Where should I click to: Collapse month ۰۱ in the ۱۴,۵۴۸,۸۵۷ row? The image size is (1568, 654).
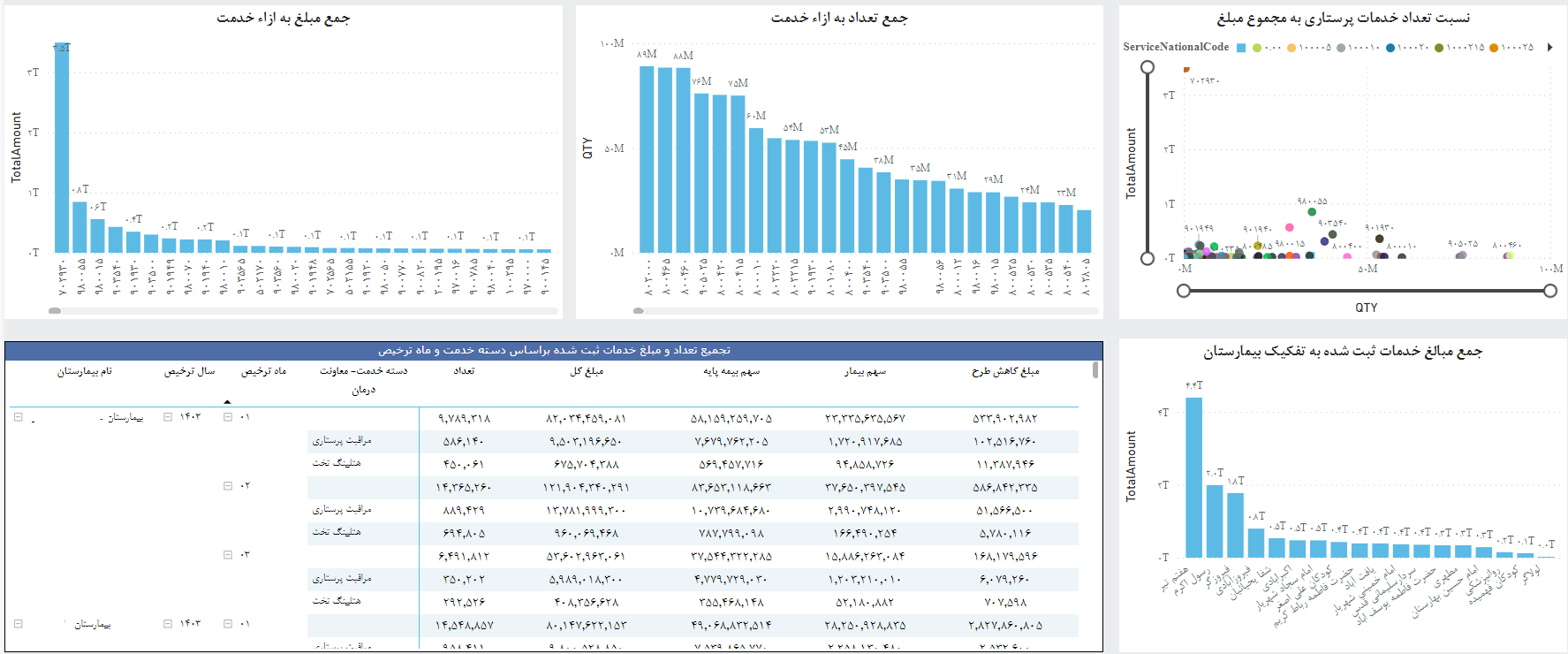(227, 624)
